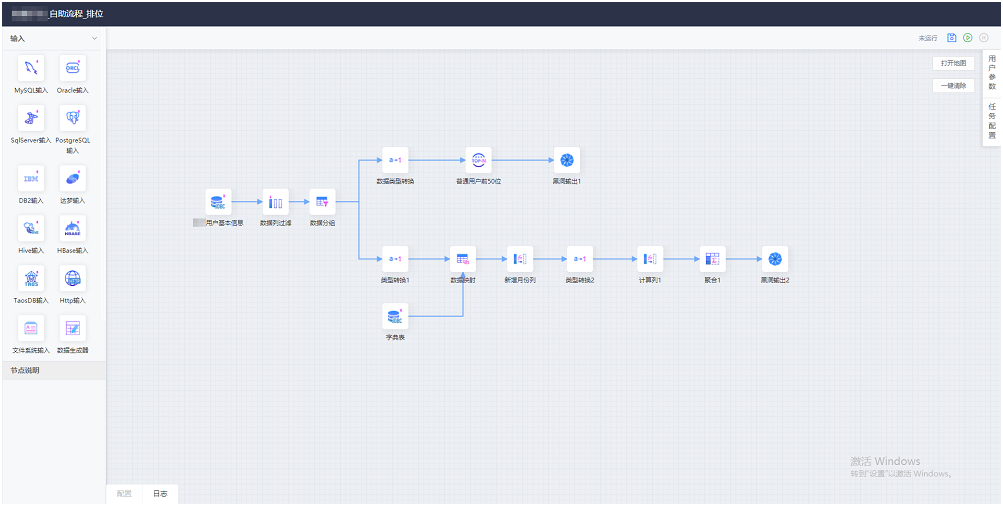Select the 聚合1 aggregation node
Image resolution: width=1003 pixels, height=510 pixels.
pos(712,259)
